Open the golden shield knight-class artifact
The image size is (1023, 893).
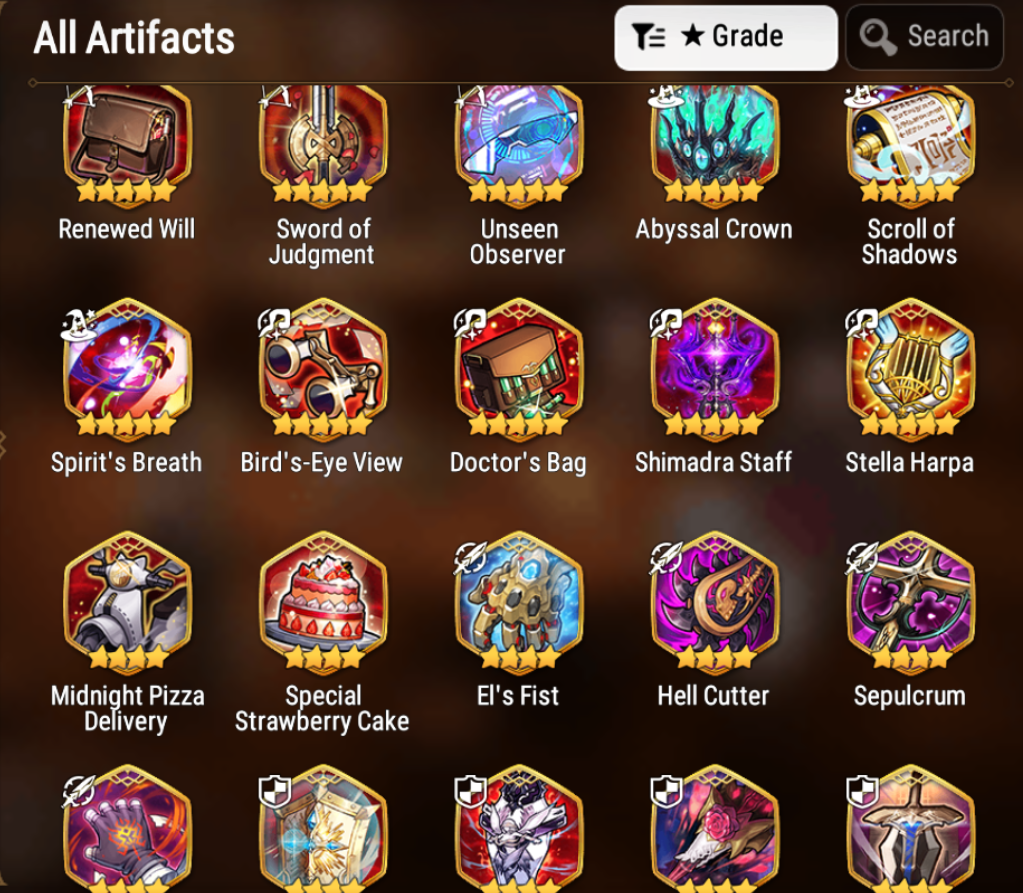coord(323,828)
